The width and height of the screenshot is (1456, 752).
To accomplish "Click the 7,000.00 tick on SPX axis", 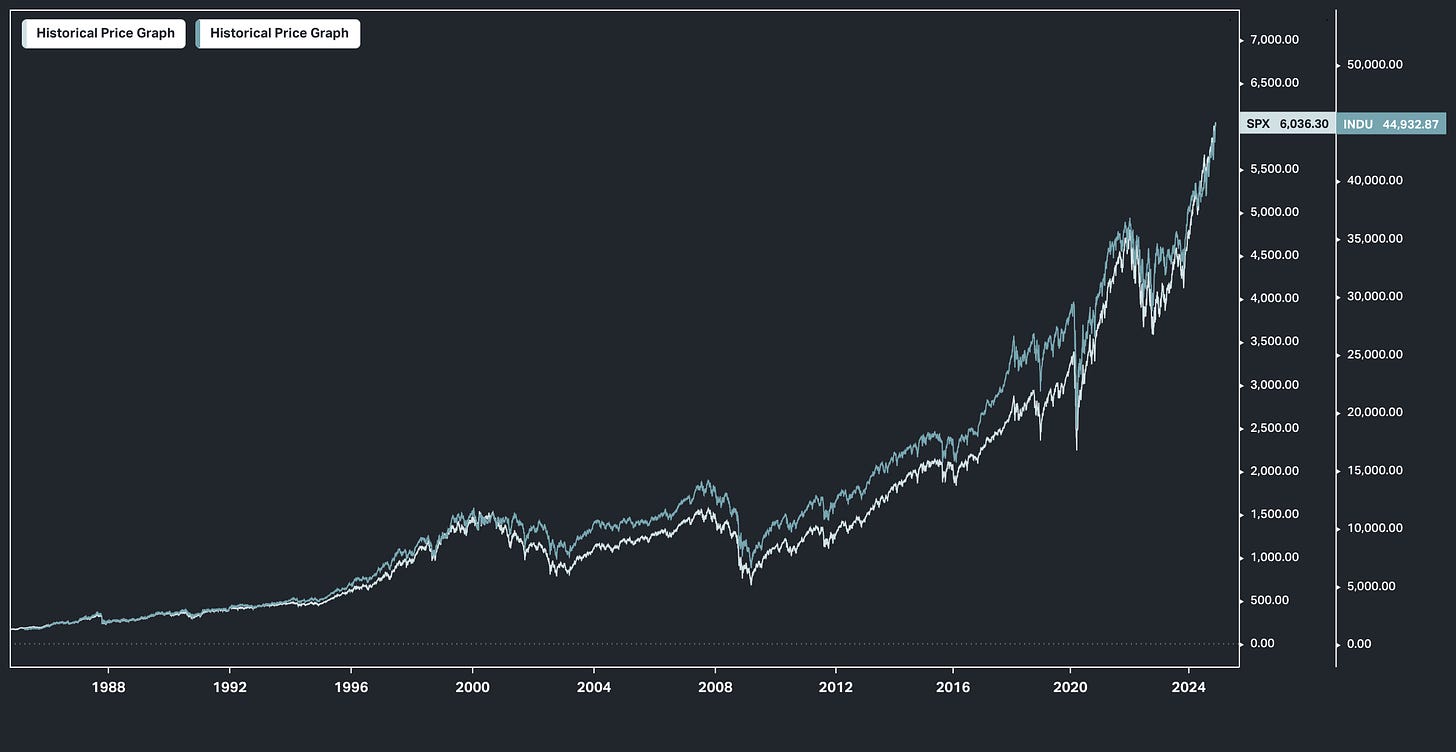I will point(1274,39).
